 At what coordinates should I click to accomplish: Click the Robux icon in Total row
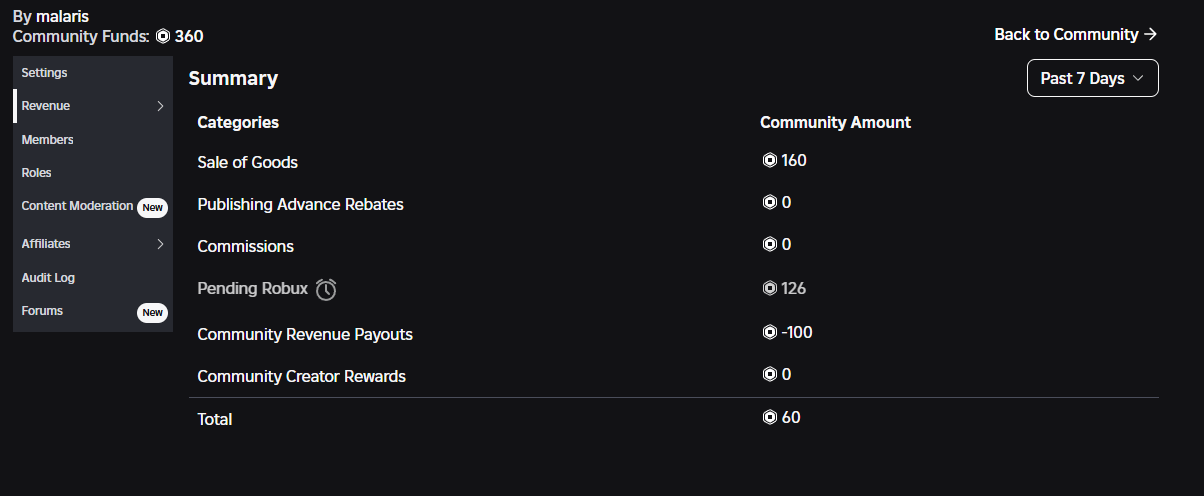pos(769,417)
